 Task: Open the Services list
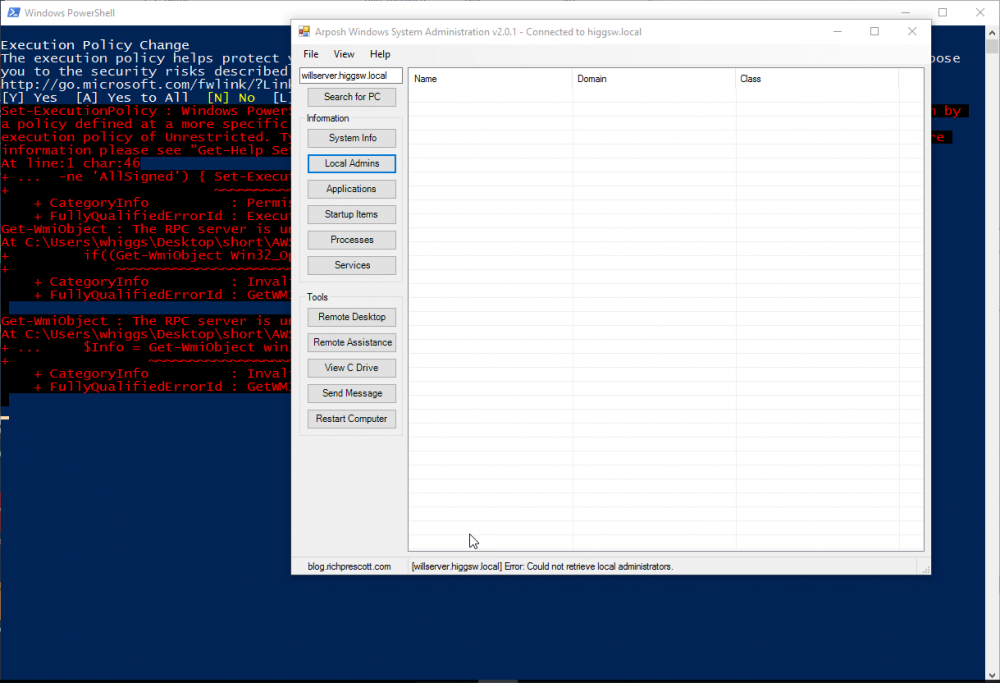pyautogui.click(x=351, y=265)
